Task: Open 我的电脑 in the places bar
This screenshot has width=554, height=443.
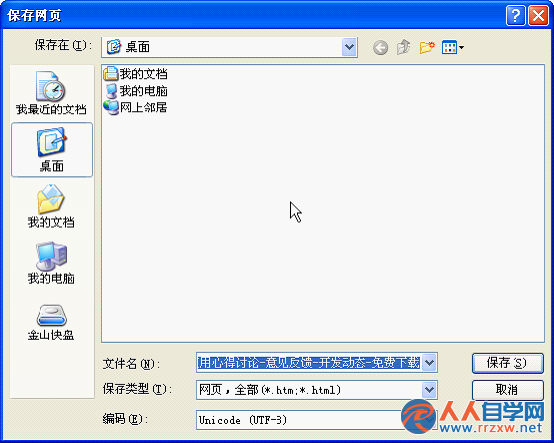Action: 52,264
